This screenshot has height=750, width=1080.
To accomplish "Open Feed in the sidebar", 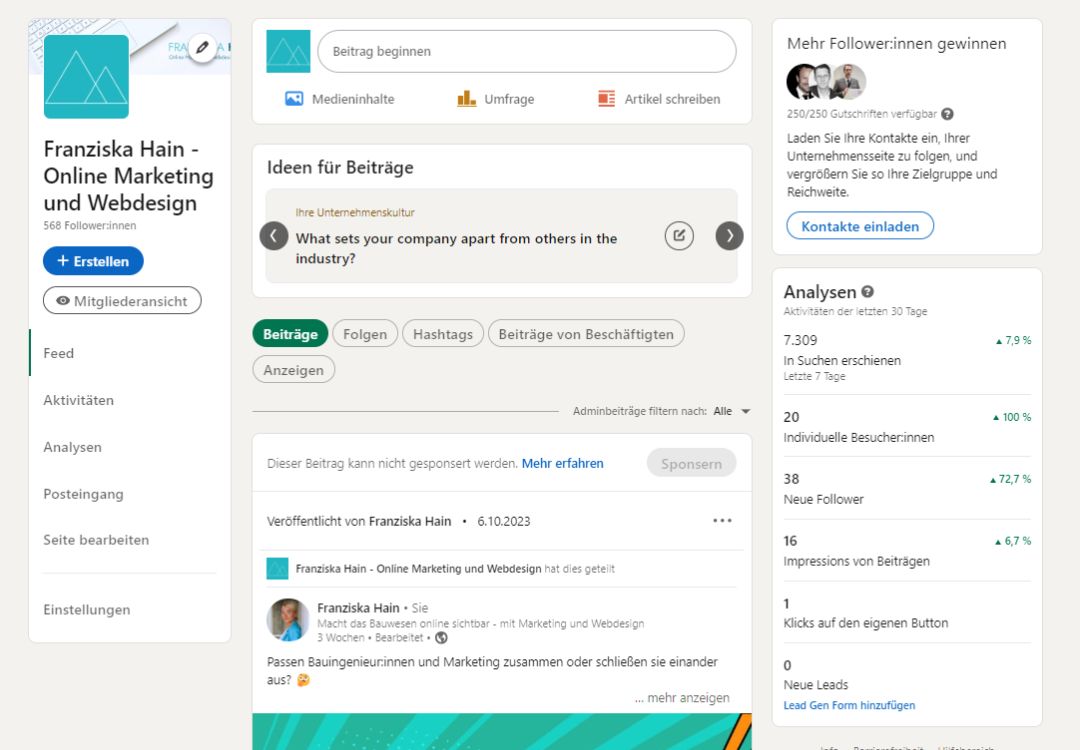I will (x=59, y=353).
